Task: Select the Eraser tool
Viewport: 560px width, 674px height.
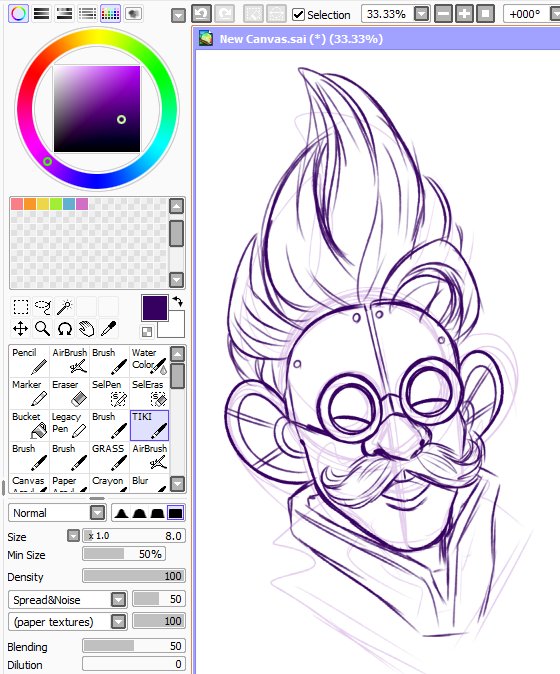Action: point(69,393)
